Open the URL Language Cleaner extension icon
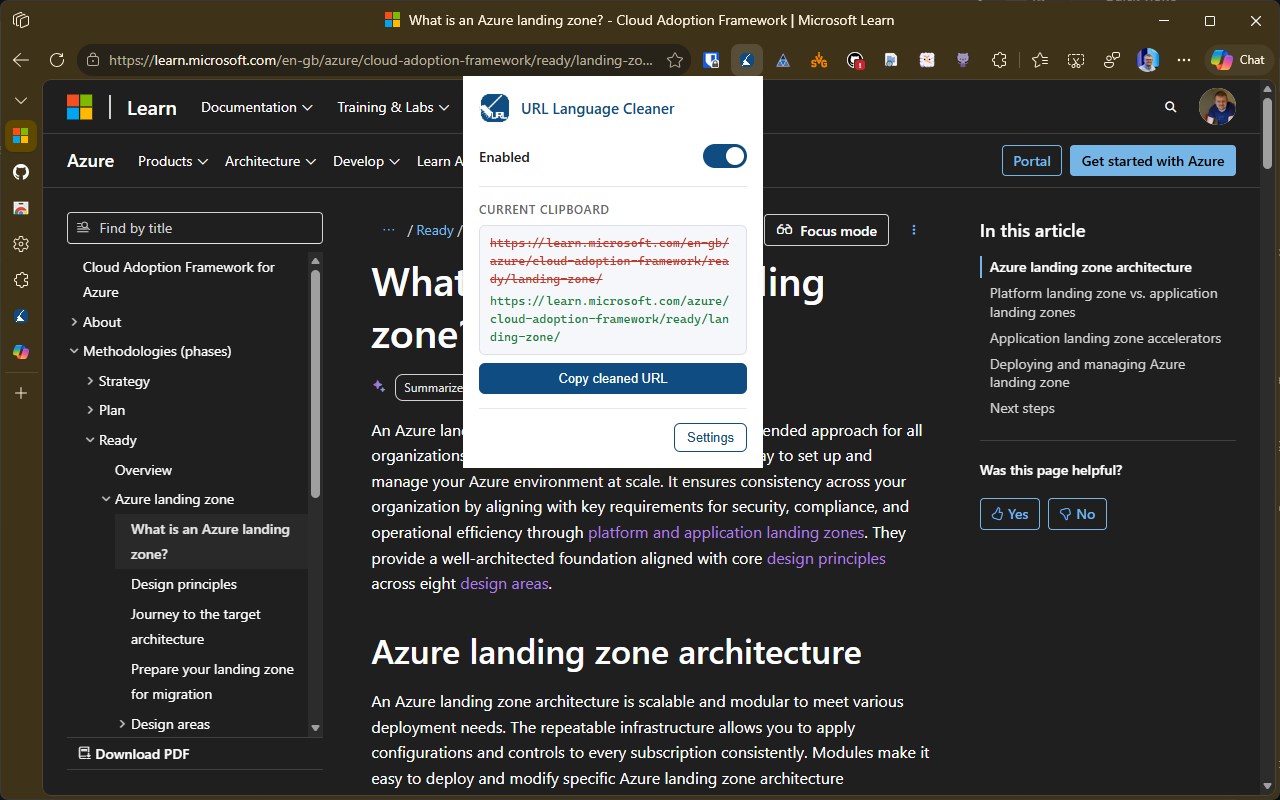Viewport: 1280px width, 800px height. pyautogui.click(x=746, y=60)
